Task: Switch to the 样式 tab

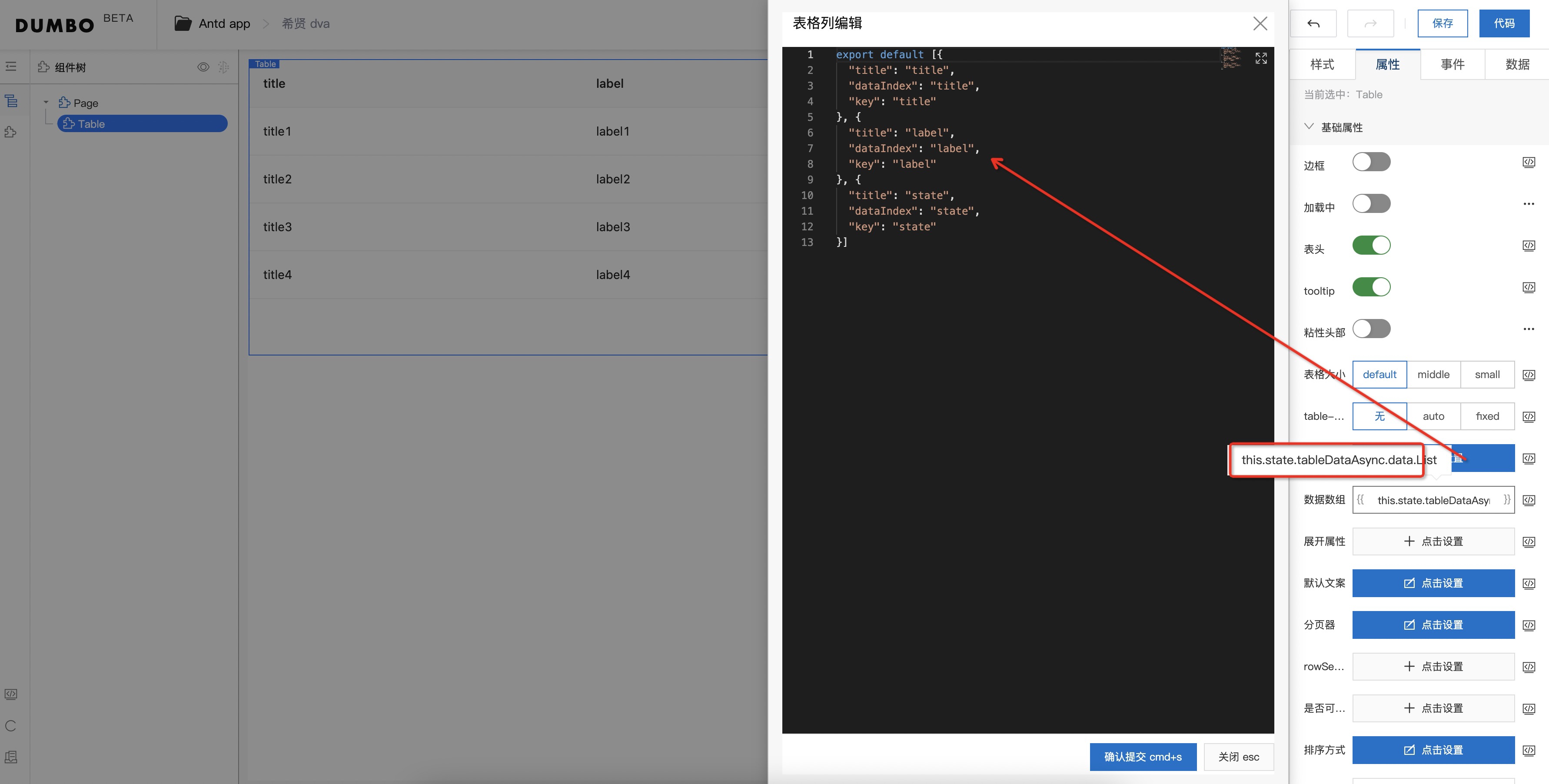Action: (x=1322, y=64)
